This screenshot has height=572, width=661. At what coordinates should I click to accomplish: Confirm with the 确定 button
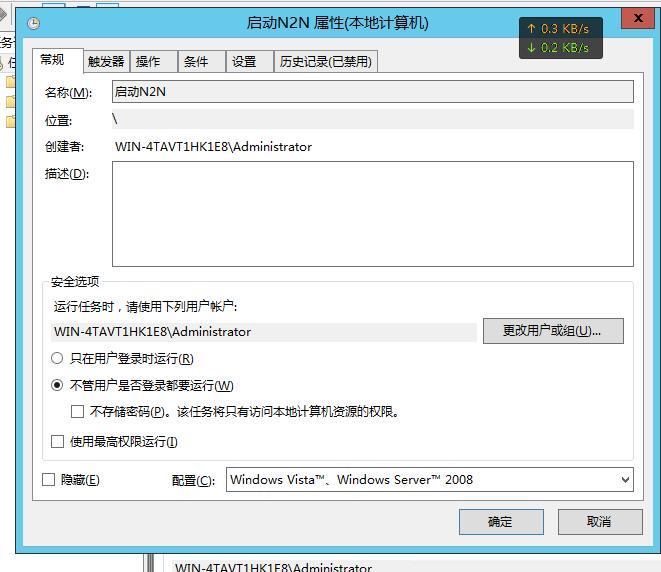[500, 521]
